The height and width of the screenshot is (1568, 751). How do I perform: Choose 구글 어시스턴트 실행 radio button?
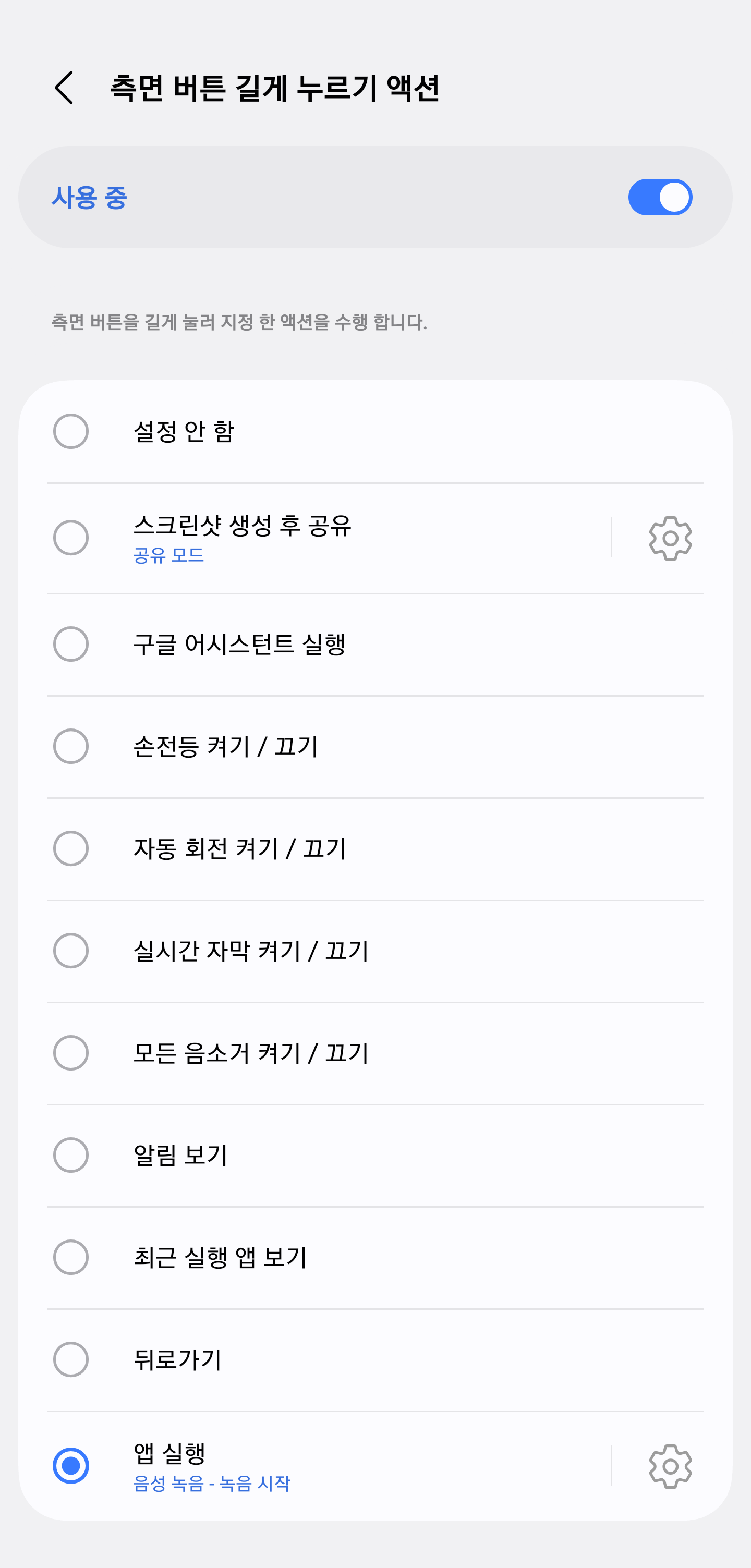tap(71, 644)
